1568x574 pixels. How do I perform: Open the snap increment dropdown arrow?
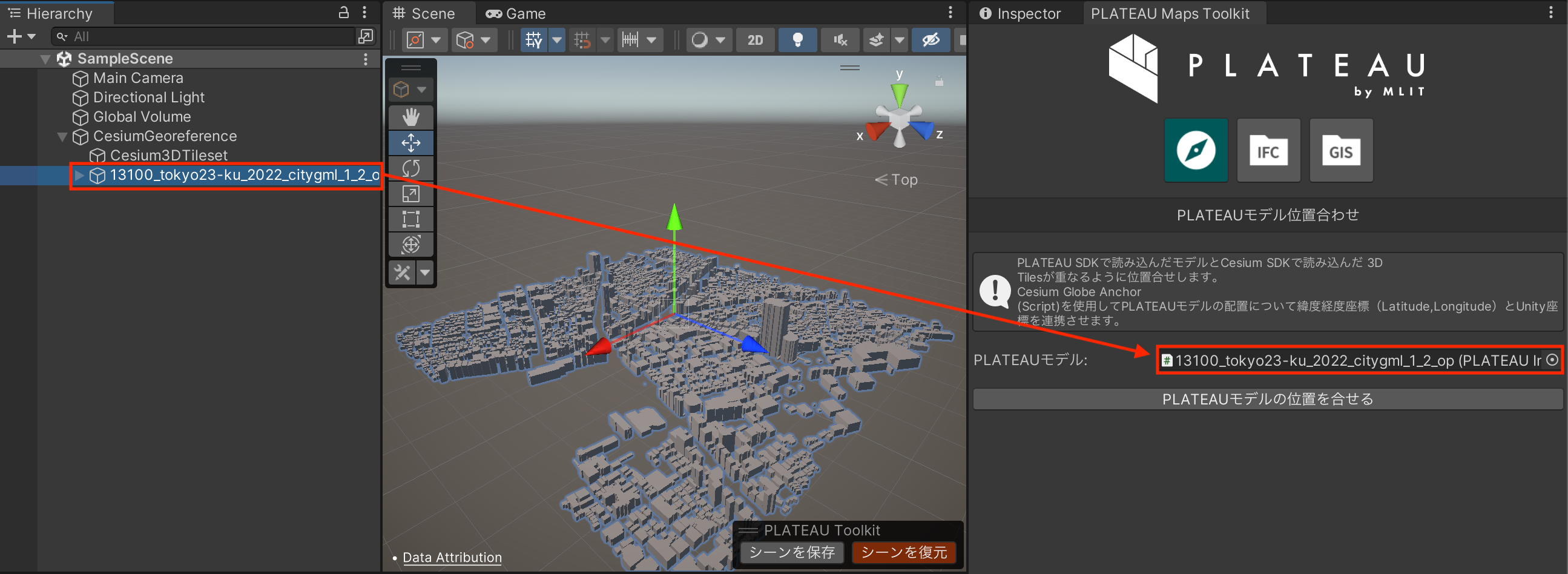(652, 40)
